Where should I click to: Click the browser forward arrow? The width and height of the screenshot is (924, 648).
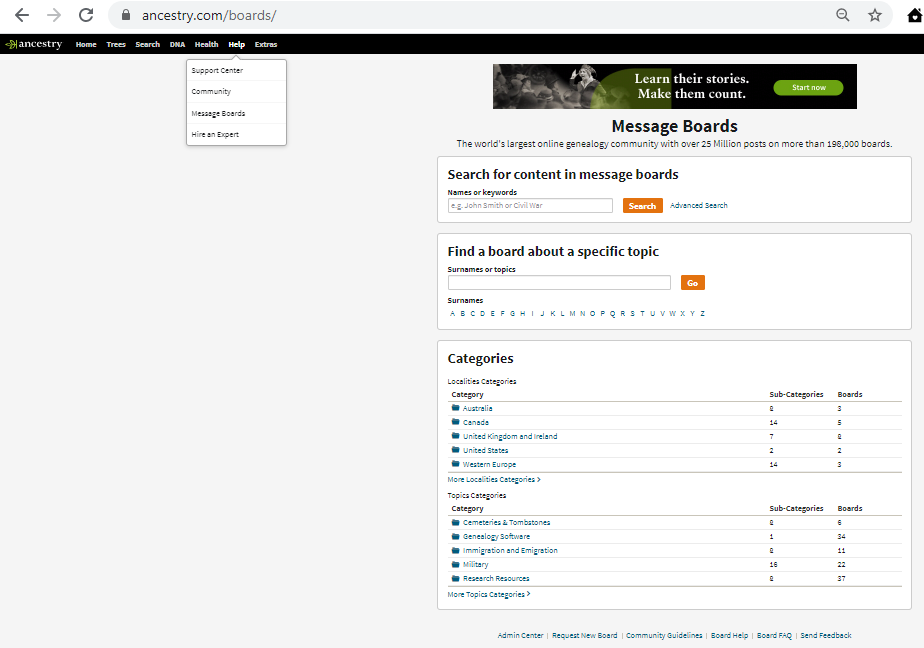coord(54,15)
